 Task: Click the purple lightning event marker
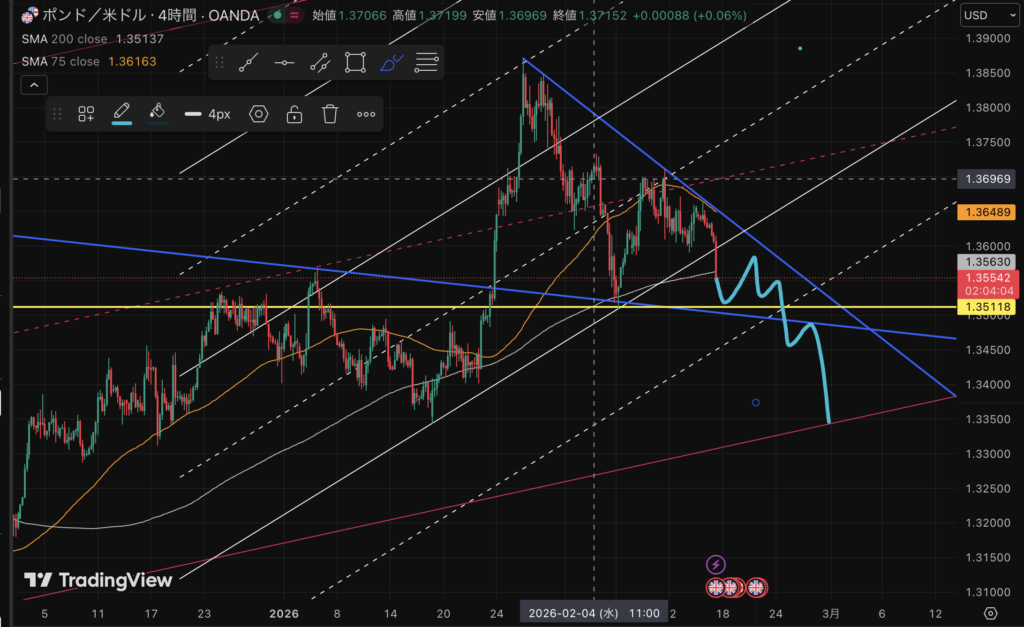716,565
